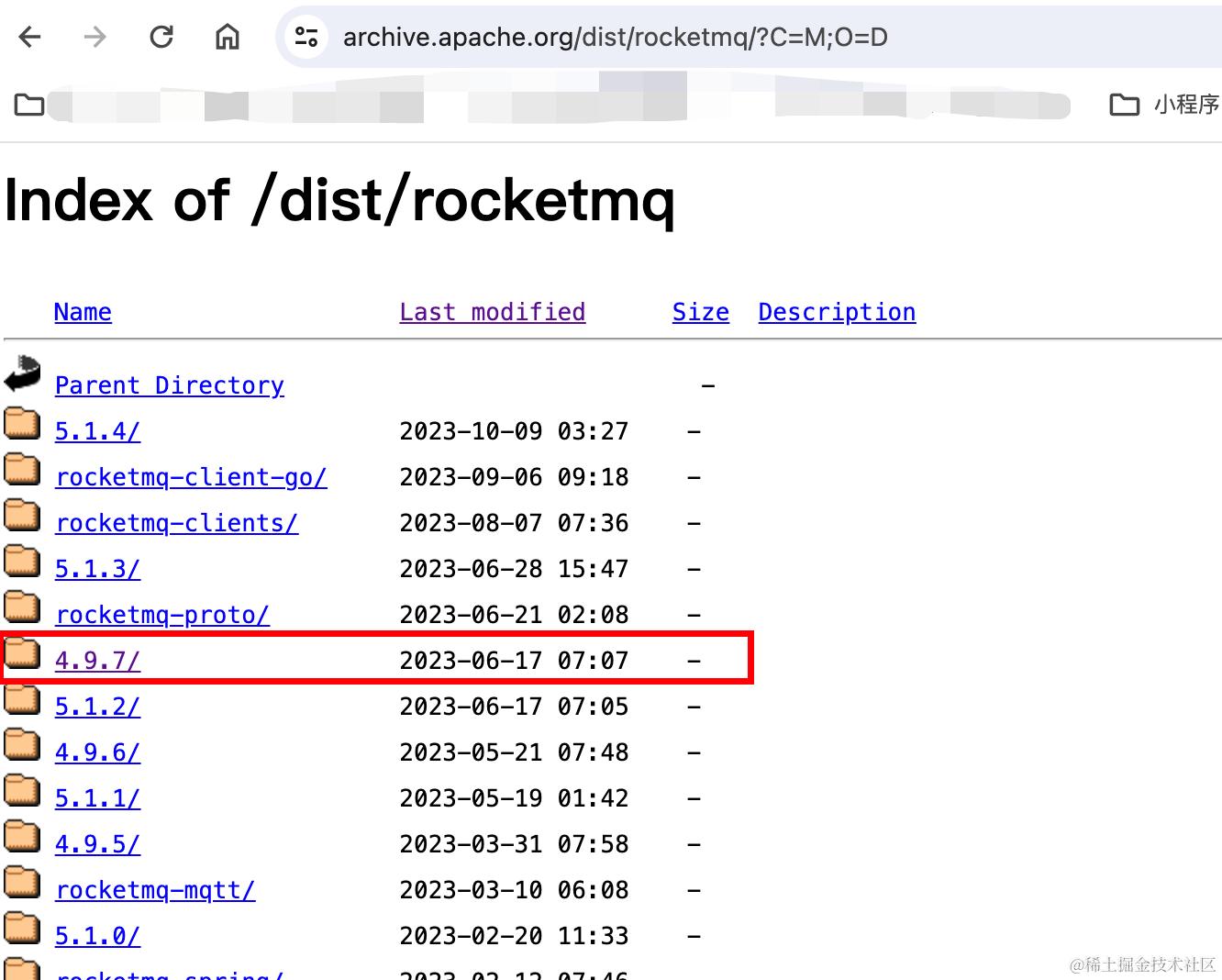Select the date 2023-06-17 07:07
This screenshot has width=1222, height=980.
514,661
